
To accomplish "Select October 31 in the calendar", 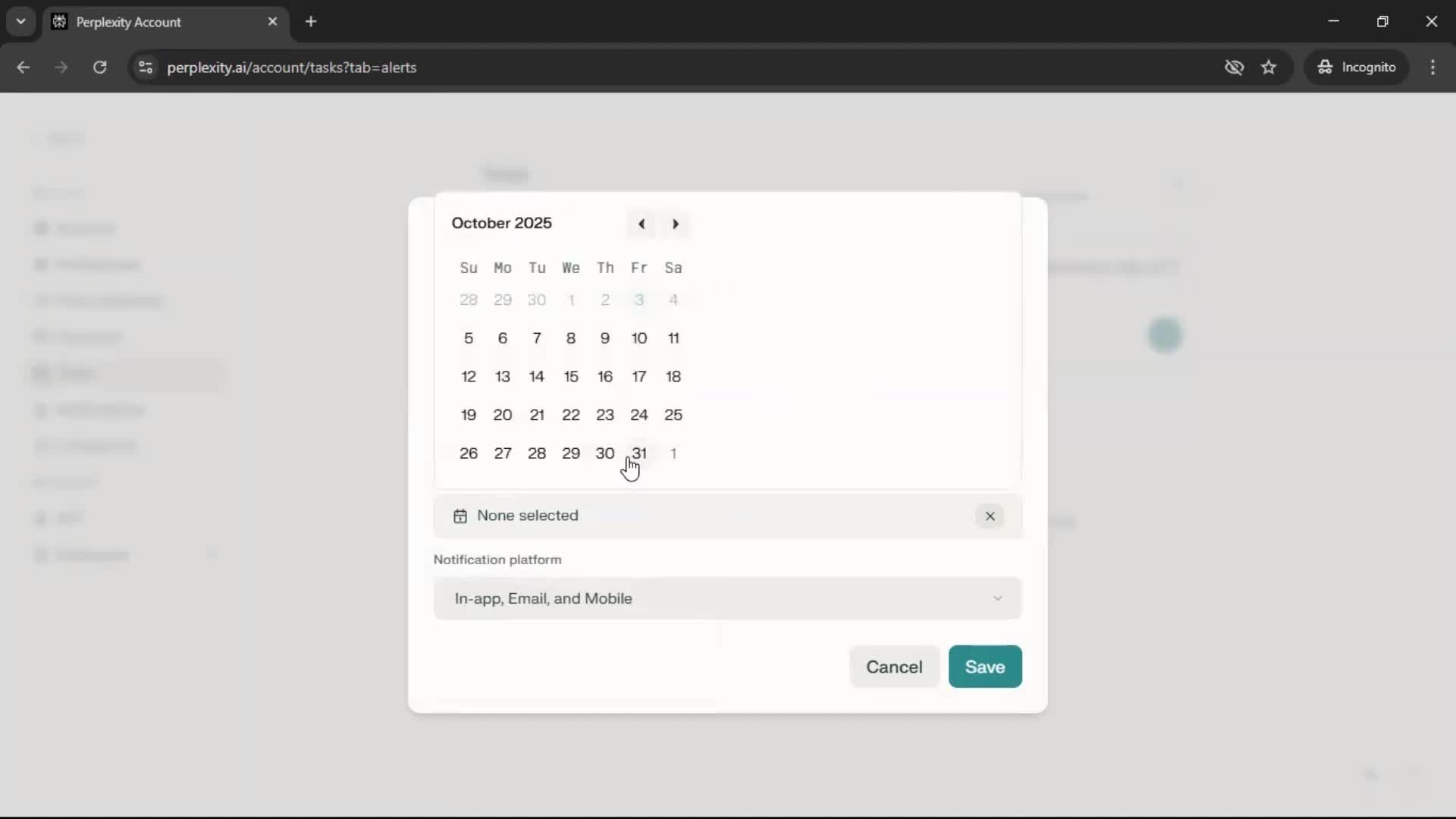I will 639,453.
